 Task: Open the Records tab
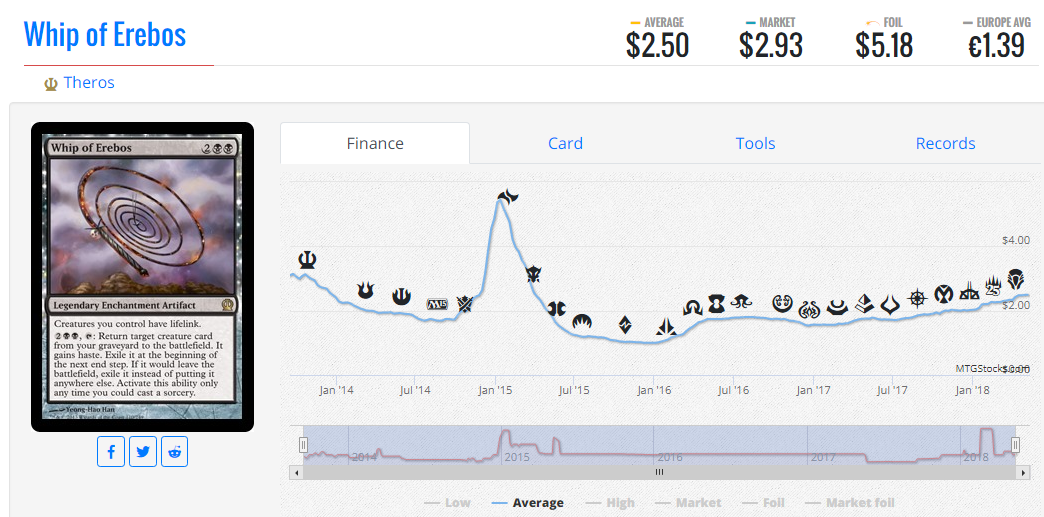coord(945,143)
